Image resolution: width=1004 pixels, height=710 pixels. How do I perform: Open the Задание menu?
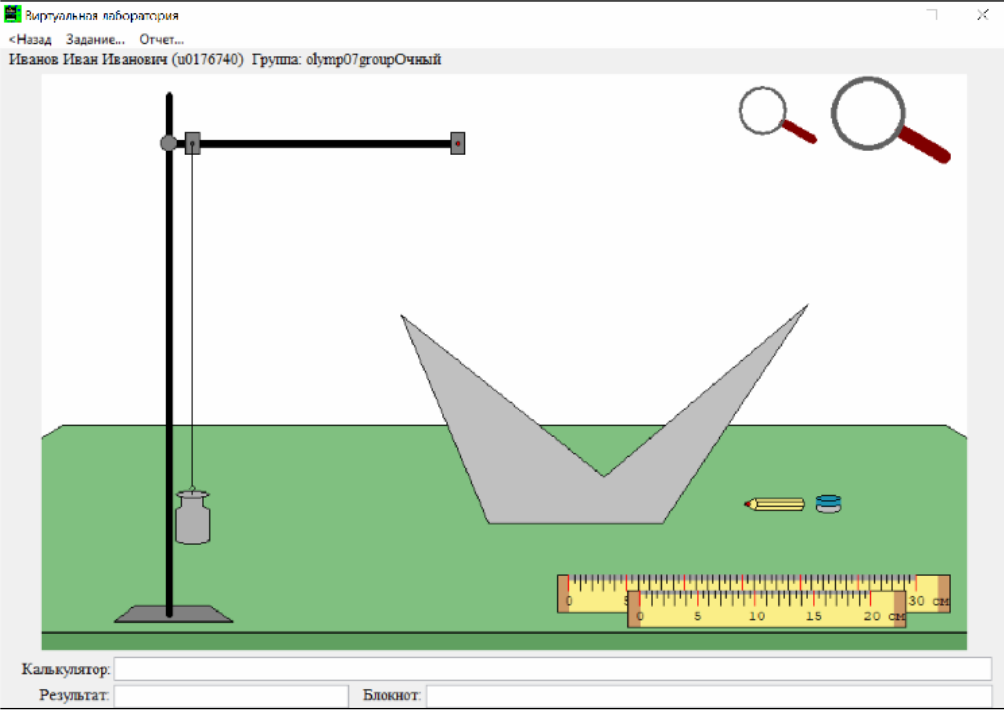tap(95, 40)
